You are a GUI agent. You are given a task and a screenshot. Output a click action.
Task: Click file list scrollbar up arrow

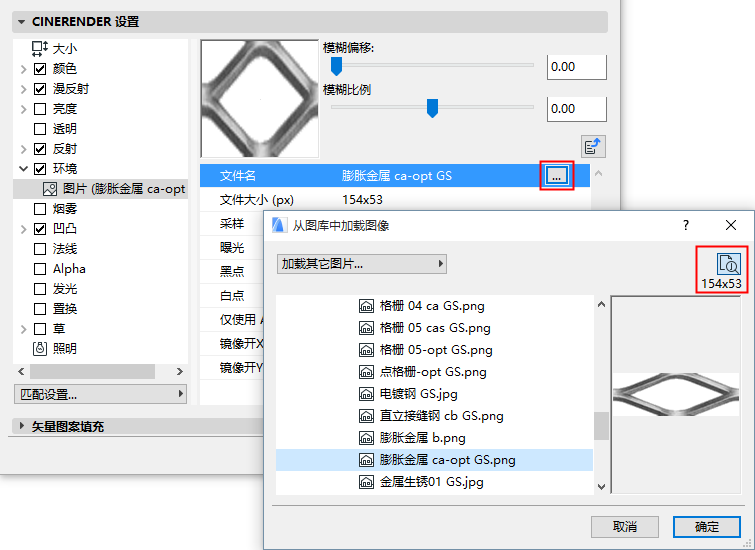point(601,304)
